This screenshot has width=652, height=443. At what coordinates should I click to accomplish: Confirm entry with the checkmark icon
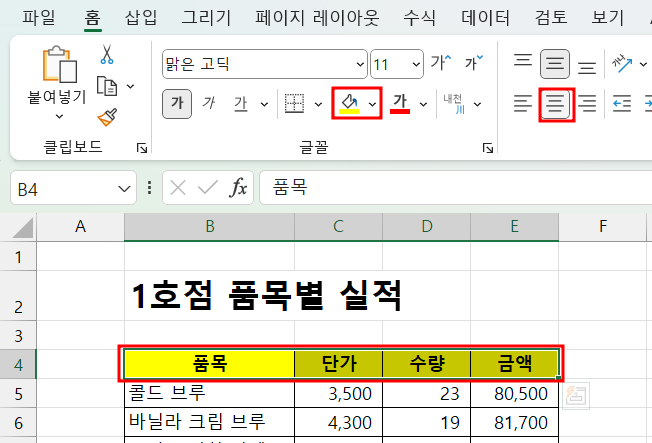(208, 188)
